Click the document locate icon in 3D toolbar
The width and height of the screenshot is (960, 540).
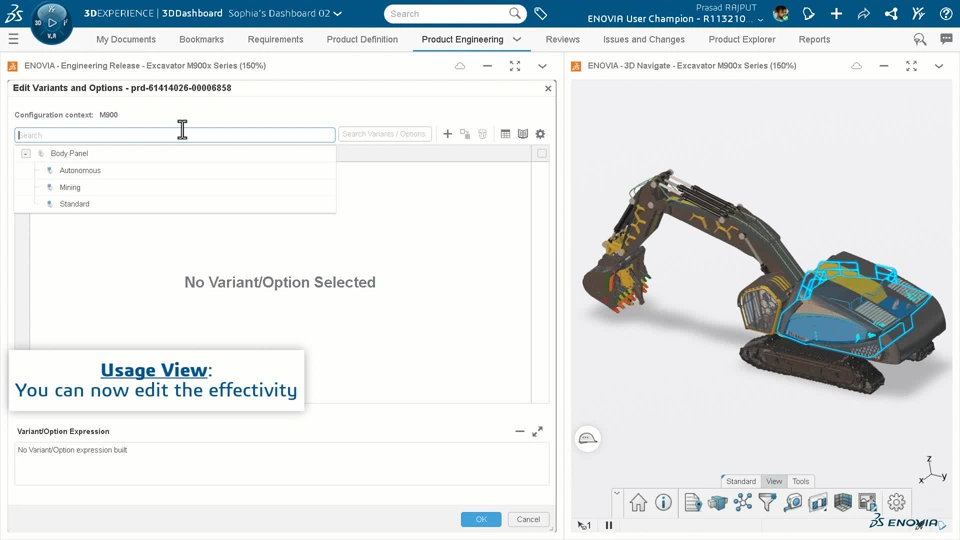693,503
